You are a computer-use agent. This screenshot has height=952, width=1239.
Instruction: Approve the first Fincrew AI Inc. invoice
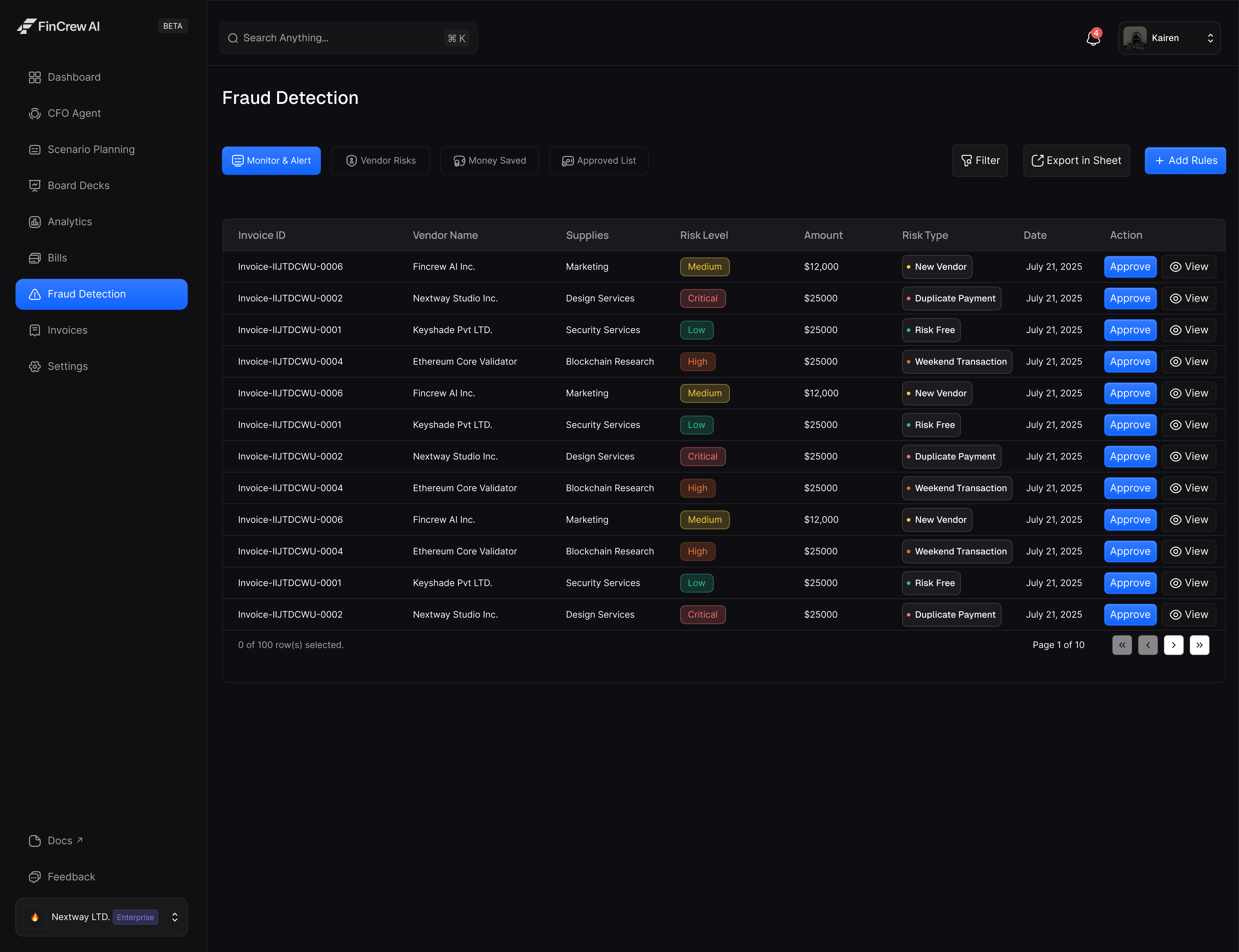click(x=1130, y=267)
